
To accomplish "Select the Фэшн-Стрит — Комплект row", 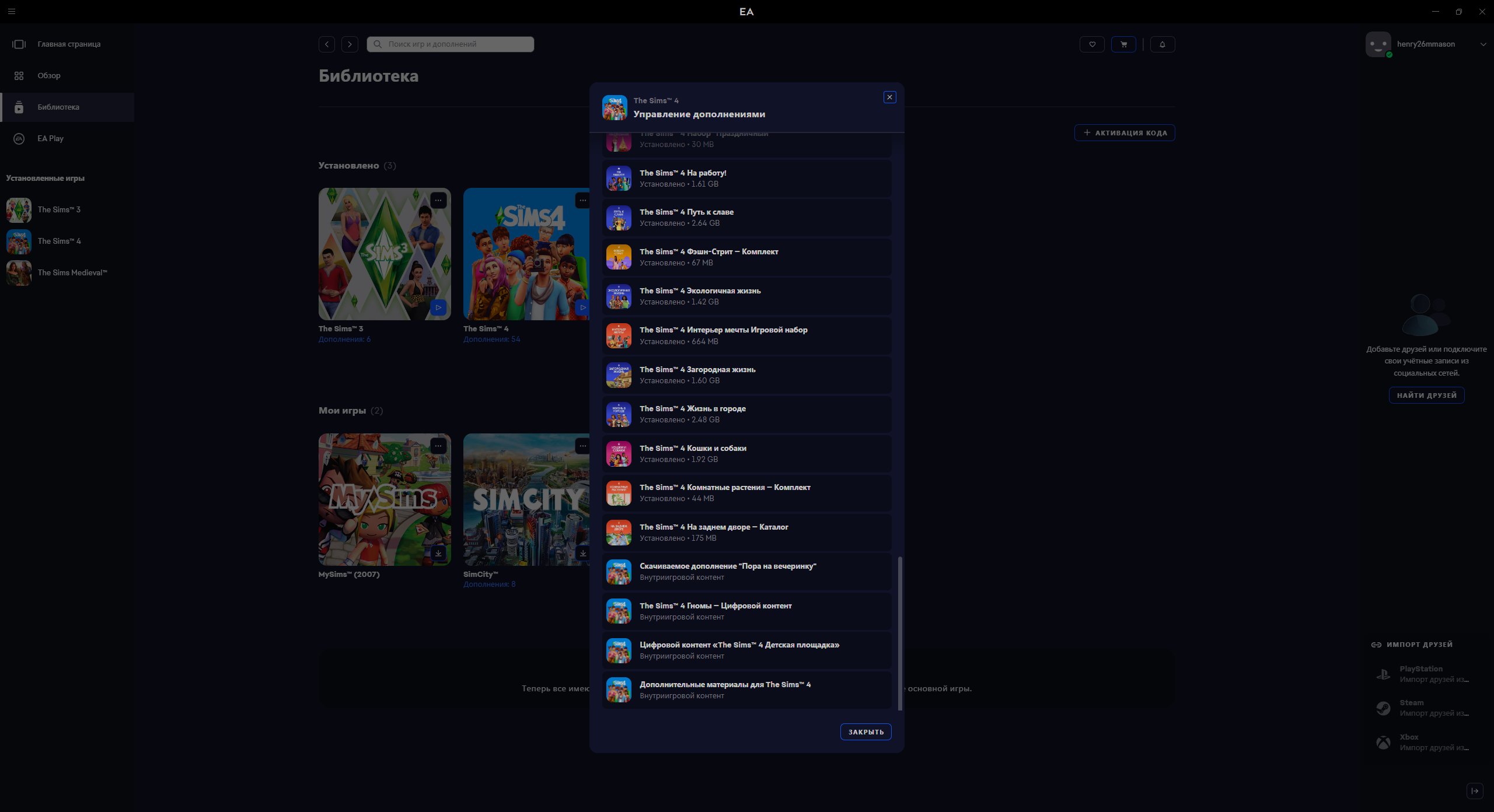I will point(747,257).
